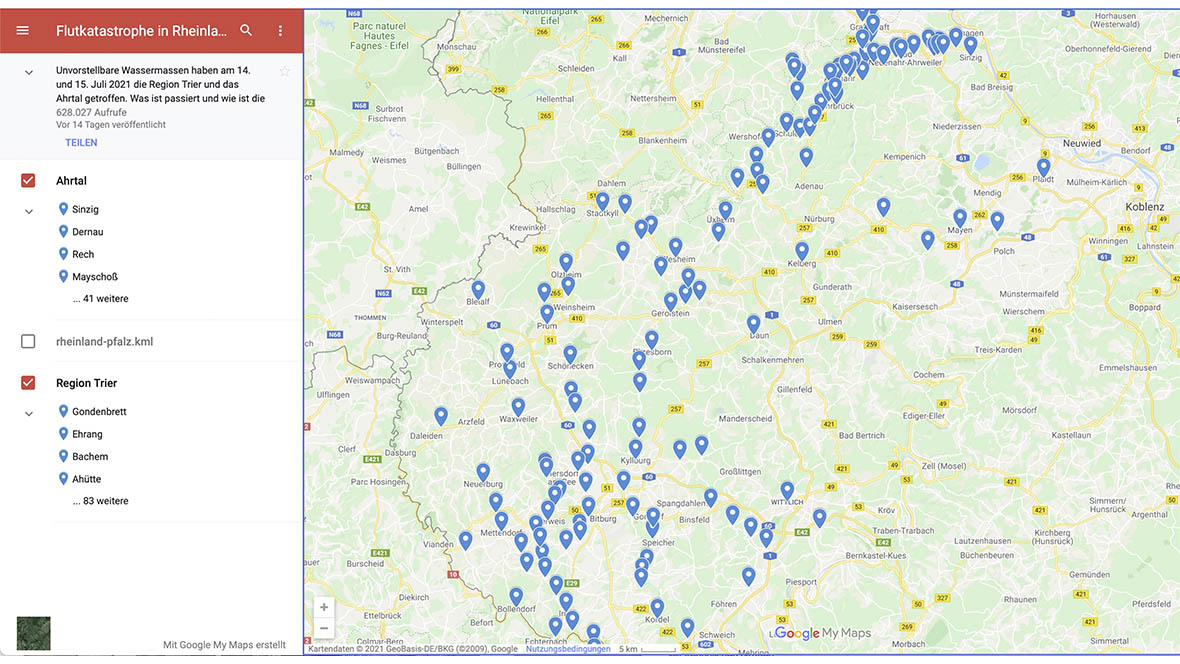This screenshot has height=664, width=1180.
Task: Click the Google My Maps logo on map
Action: click(822, 633)
